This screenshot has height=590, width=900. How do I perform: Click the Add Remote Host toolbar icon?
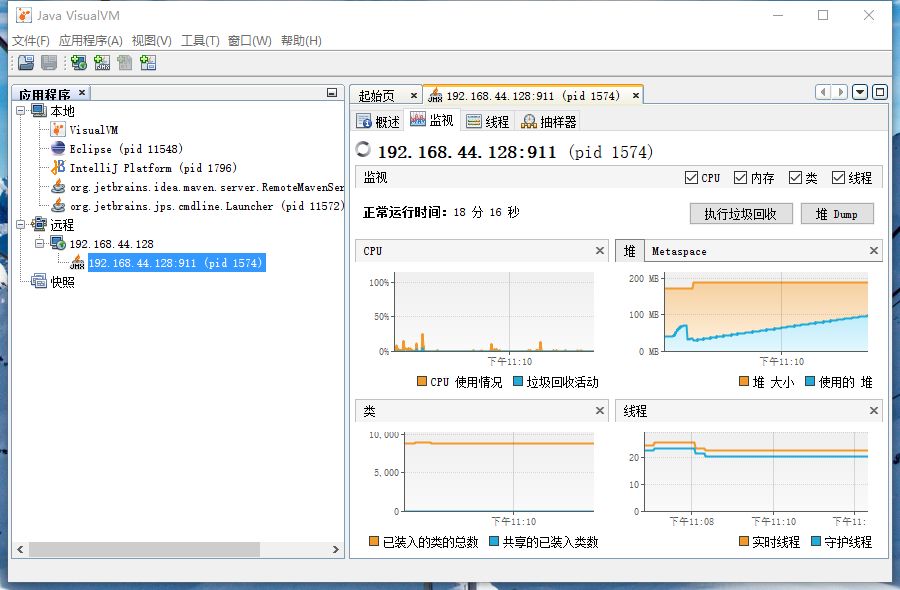coord(78,63)
